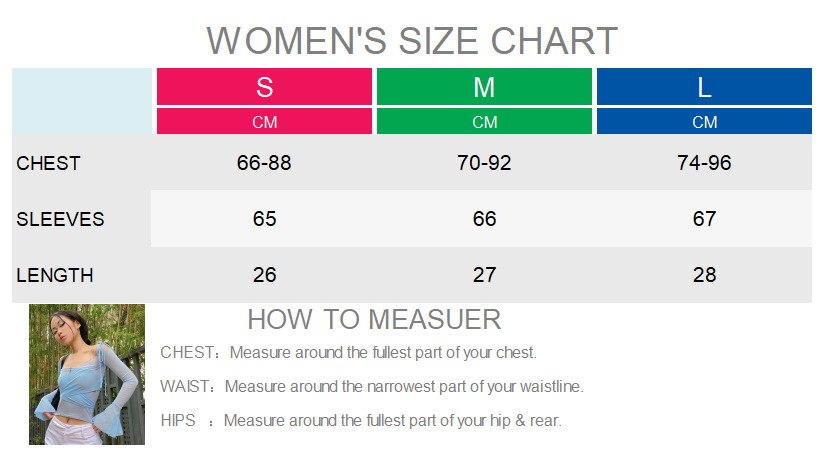
Task: Click the LENGTH row label
Action: point(55,275)
